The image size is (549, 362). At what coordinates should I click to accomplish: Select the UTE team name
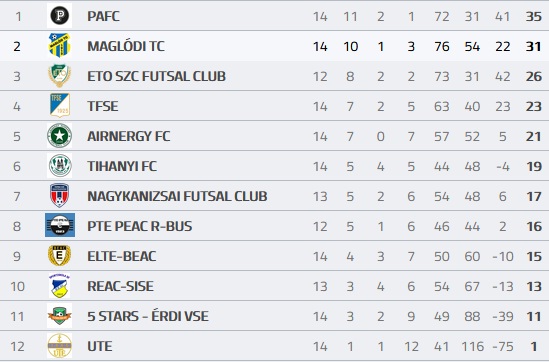[x=100, y=346]
